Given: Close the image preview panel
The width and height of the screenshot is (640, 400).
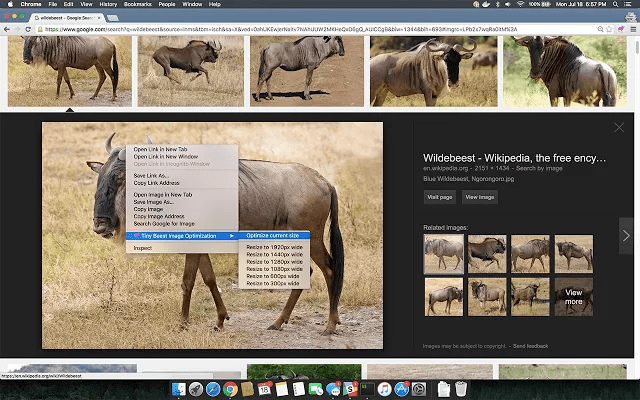Looking at the screenshot, I should point(619,127).
